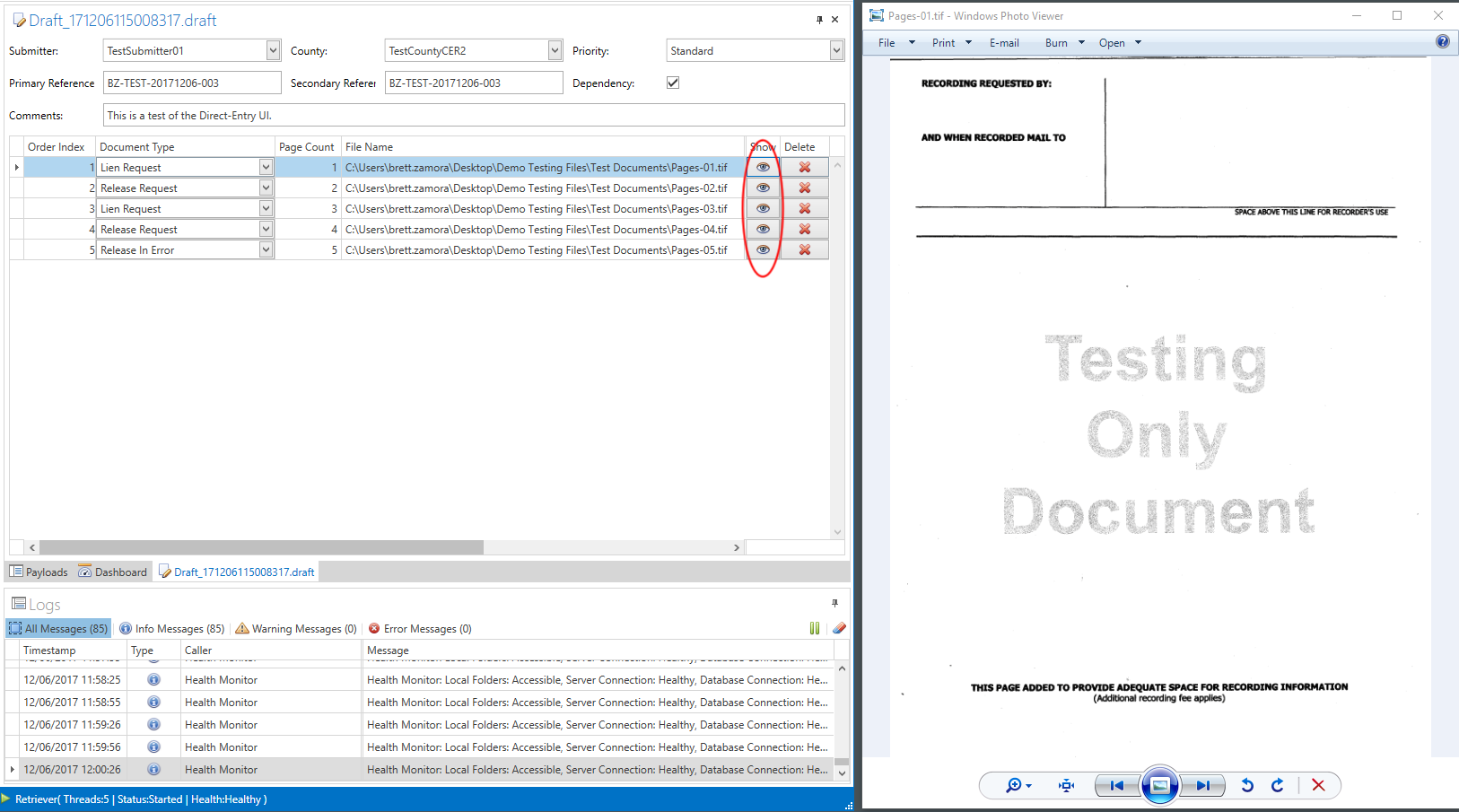
Task: Click the red delete image button in Photo Viewer
Action: point(1317,786)
